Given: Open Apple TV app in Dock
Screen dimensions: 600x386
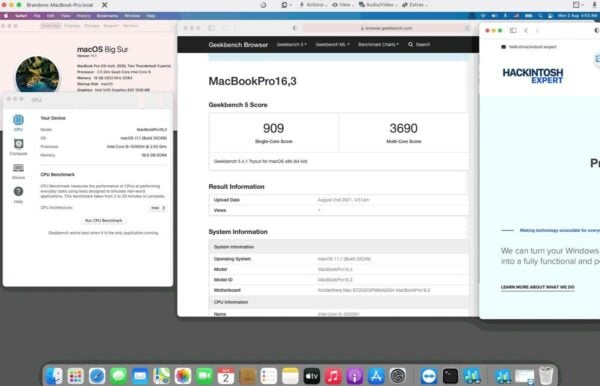Looking at the screenshot, I should (x=312, y=376).
